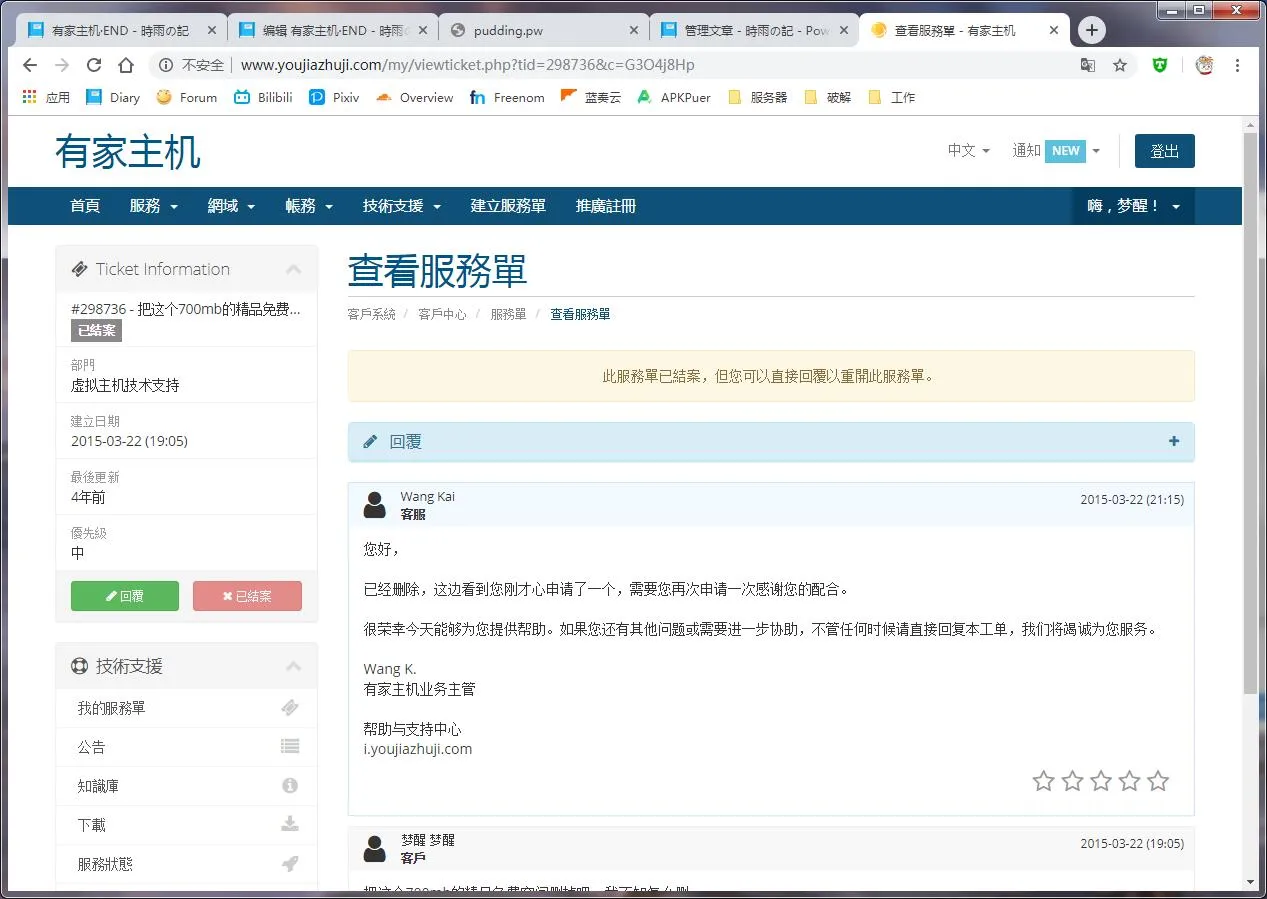Click the Bilibili bookmark icon
The width and height of the screenshot is (1267, 899).
pyautogui.click(x=239, y=97)
